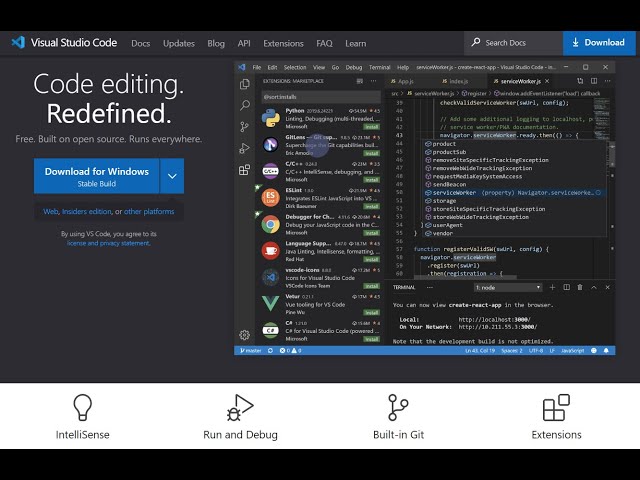Open the File menu in the editor
The width and height of the screenshot is (640, 480).
[256, 67]
